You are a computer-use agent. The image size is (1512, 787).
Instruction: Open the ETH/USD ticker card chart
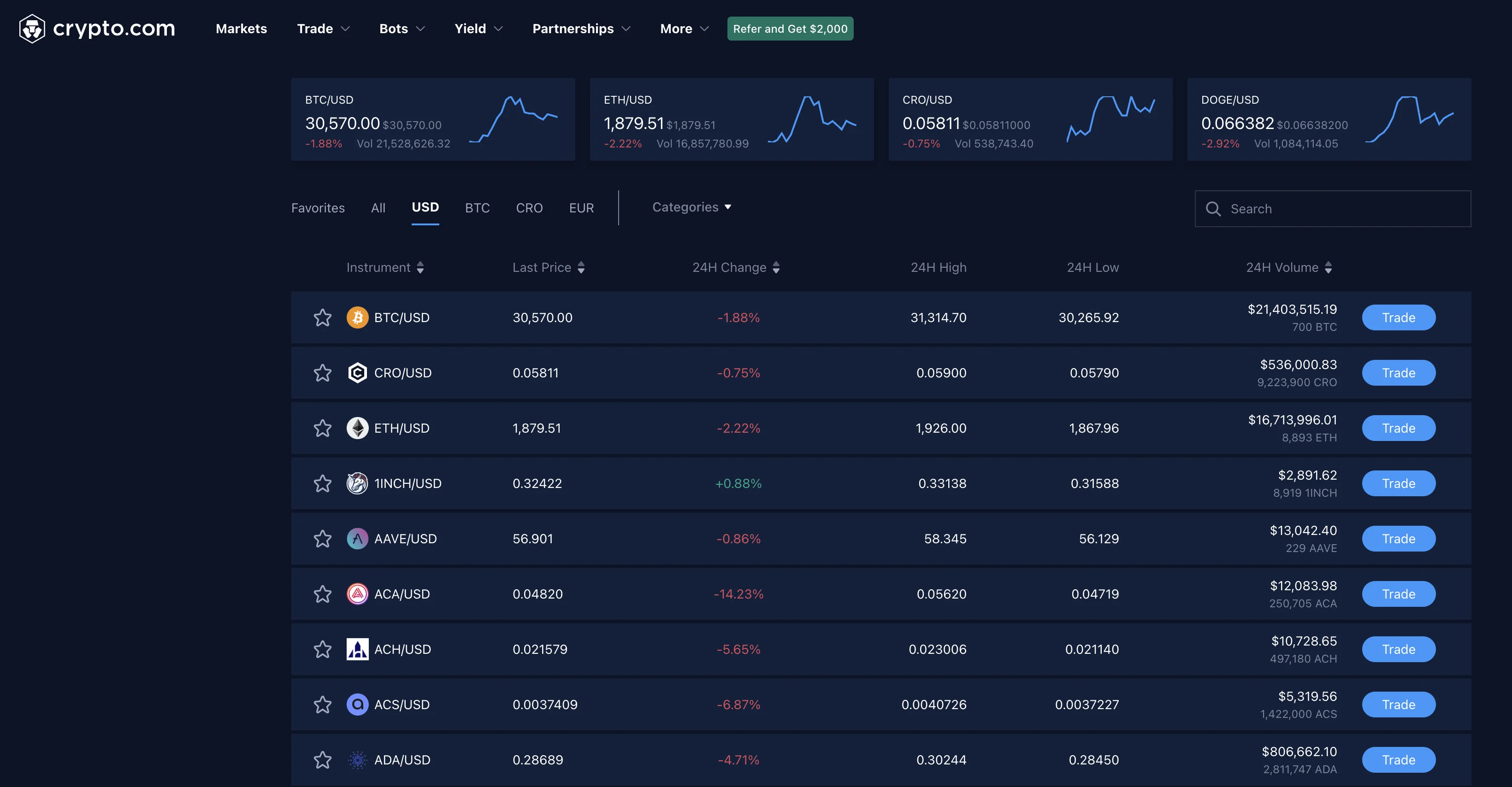[x=812, y=120]
